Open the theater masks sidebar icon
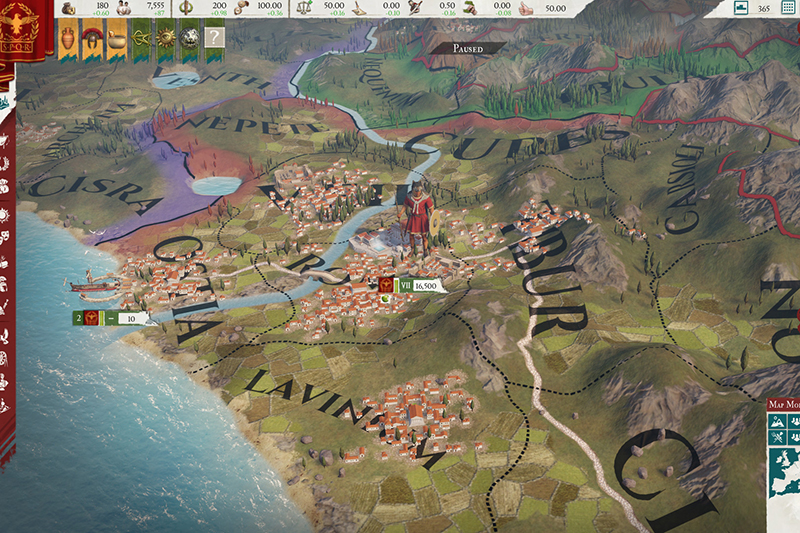This screenshot has width=800, height=533. [5, 237]
